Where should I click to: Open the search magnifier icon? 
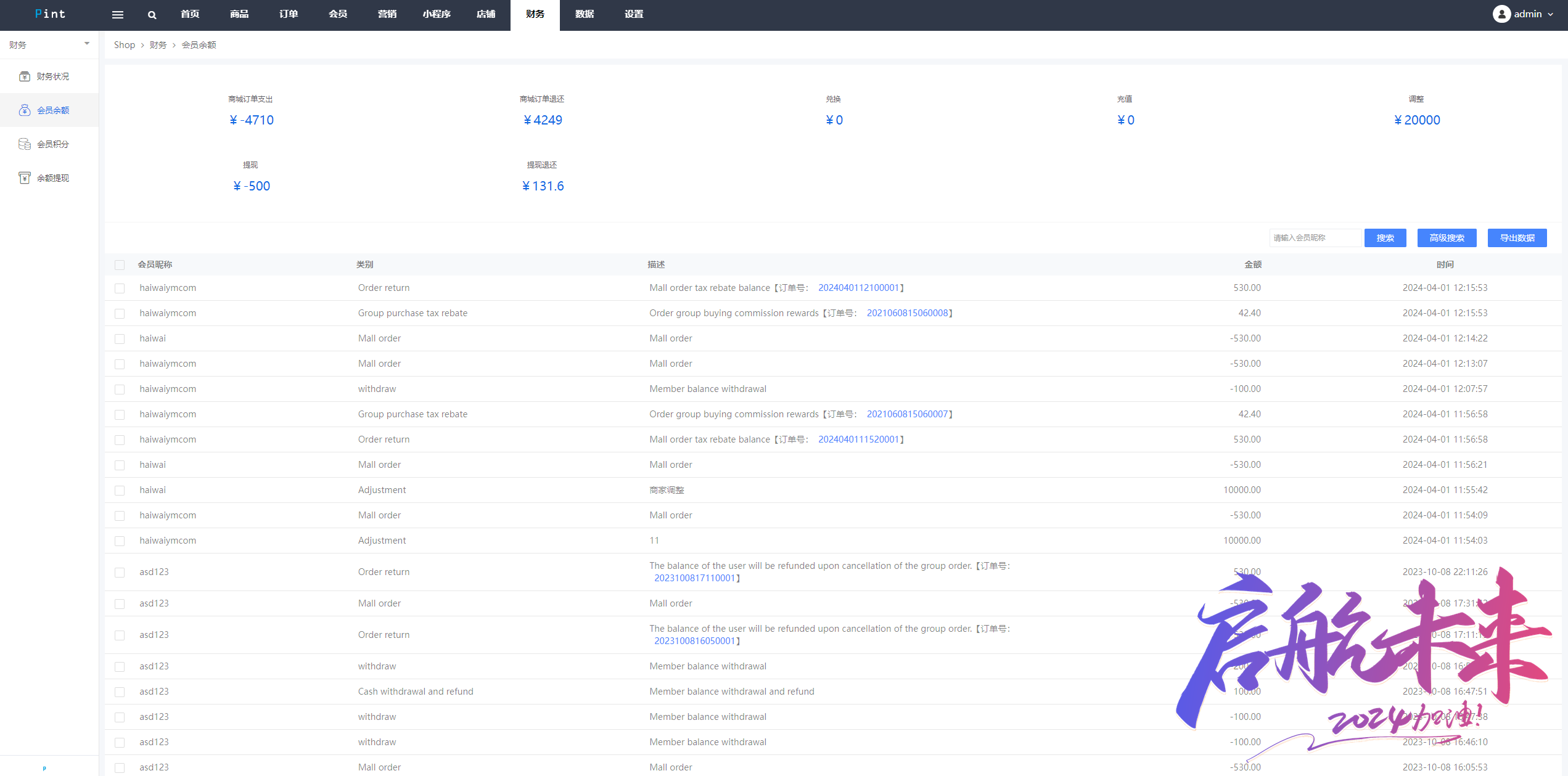tap(152, 15)
